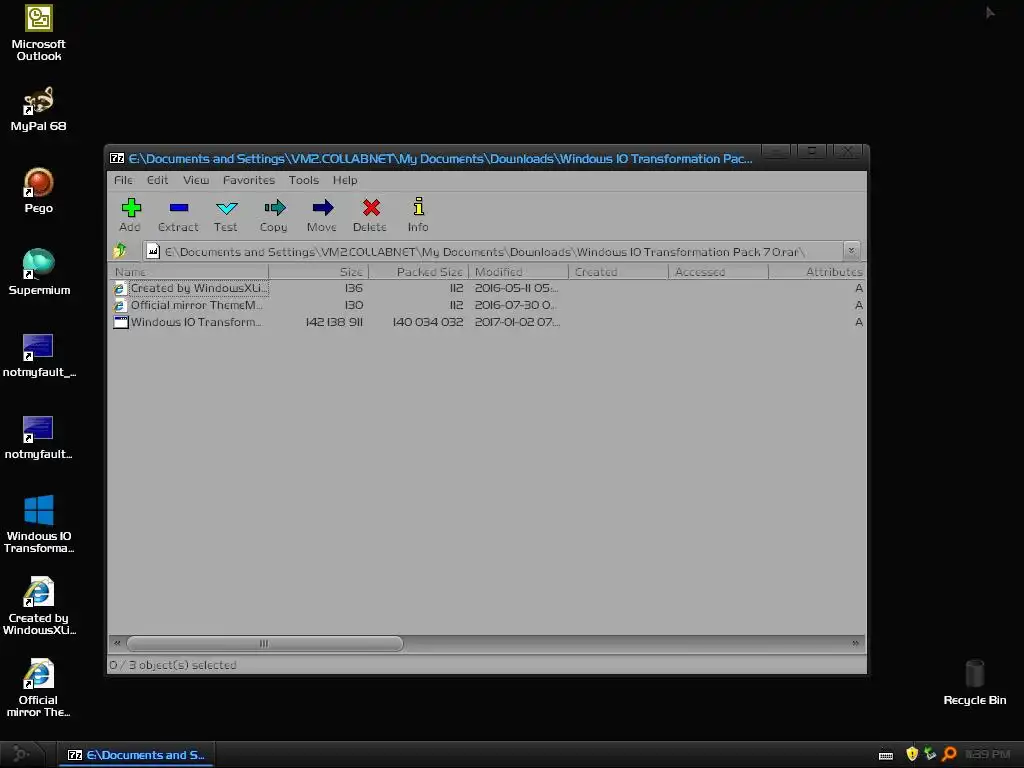Image resolution: width=1024 pixels, height=768 pixels.
Task: Minimize the 7-Zip window
Action: (776, 152)
